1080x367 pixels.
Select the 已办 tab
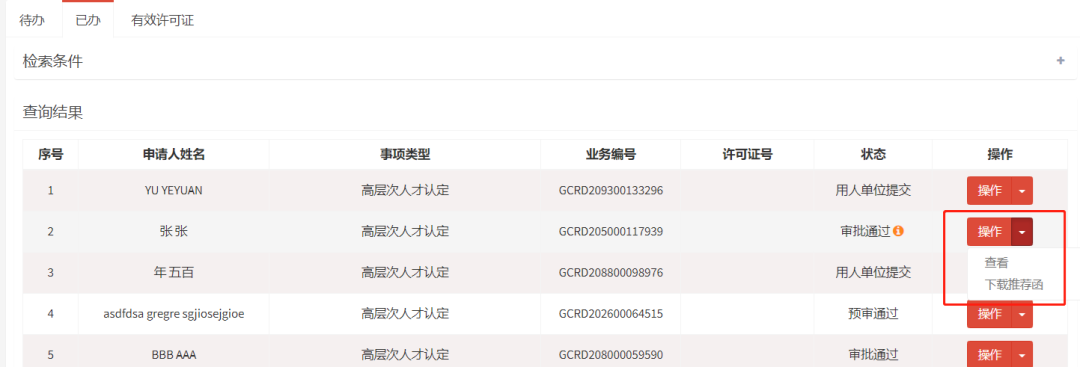point(87,20)
